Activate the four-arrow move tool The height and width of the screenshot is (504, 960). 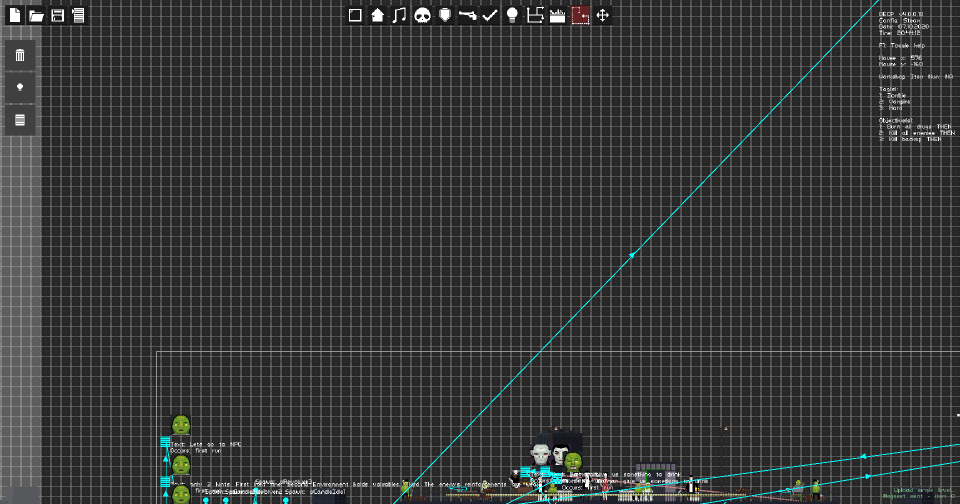click(602, 15)
